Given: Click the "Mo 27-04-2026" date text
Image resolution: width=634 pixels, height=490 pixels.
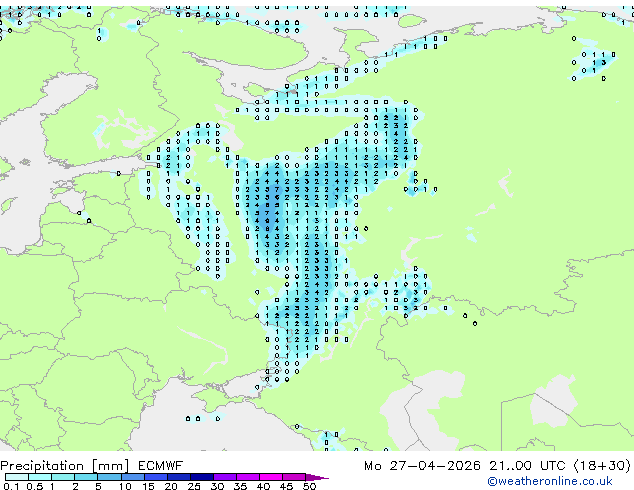Looking at the screenshot, I should [x=422, y=466].
